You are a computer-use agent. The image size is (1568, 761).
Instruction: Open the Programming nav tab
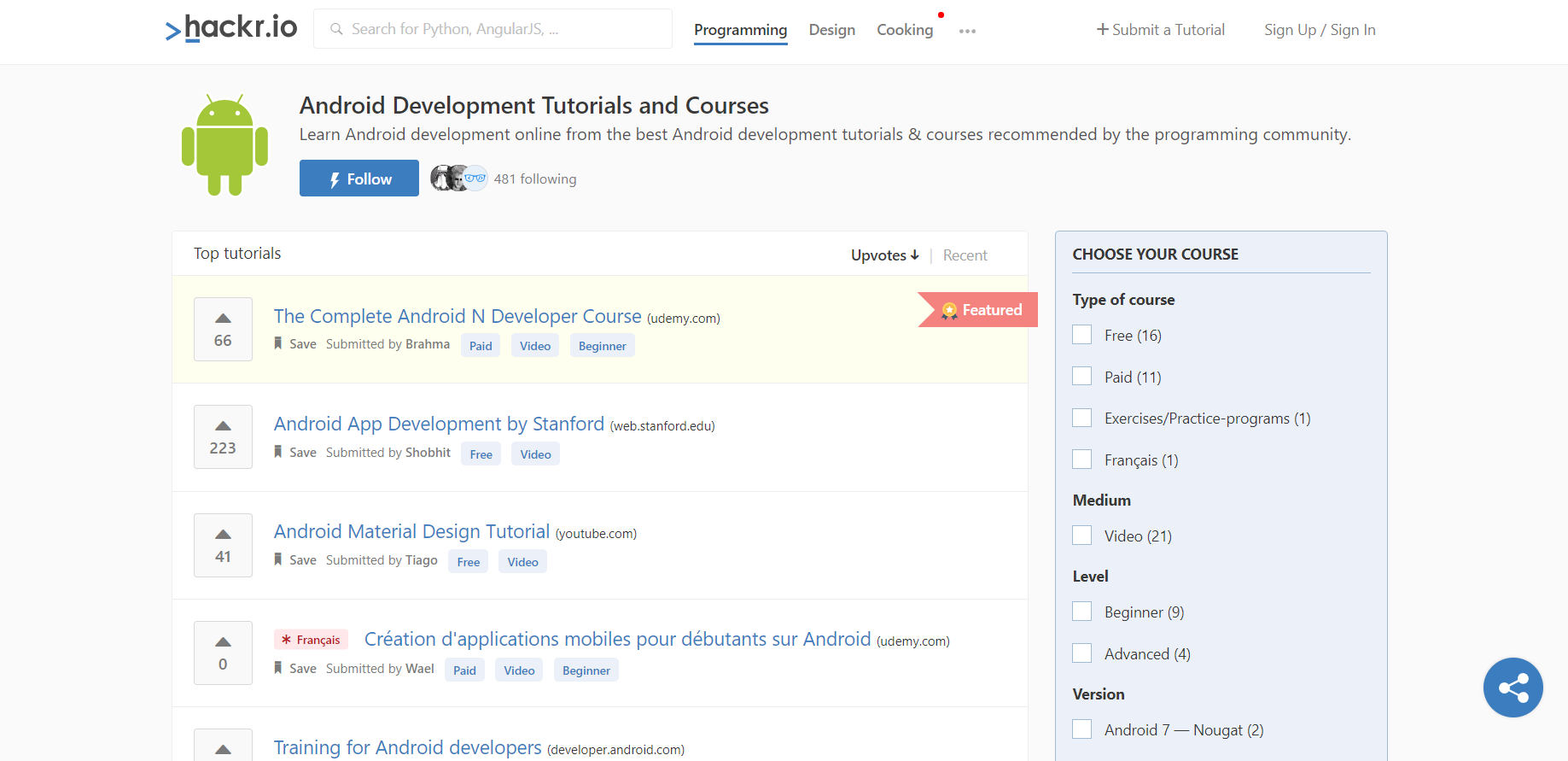click(x=740, y=30)
